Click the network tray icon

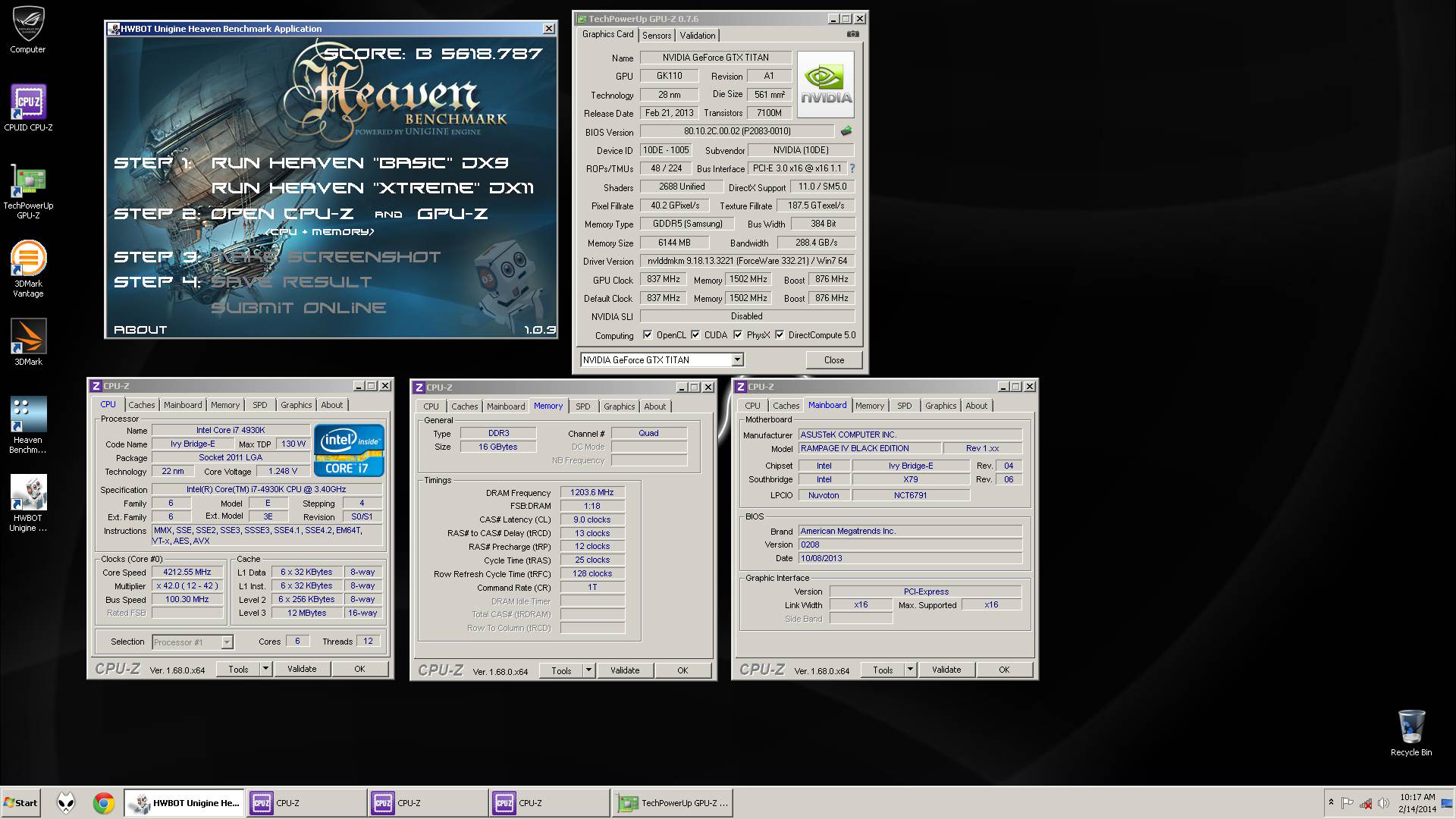[x=1366, y=803]
